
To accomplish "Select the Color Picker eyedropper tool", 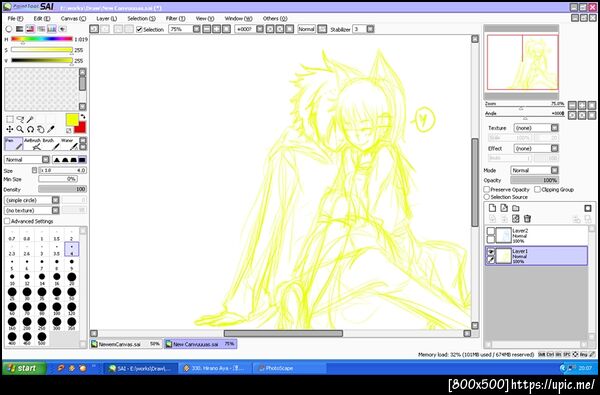I will tap(51, 129).
